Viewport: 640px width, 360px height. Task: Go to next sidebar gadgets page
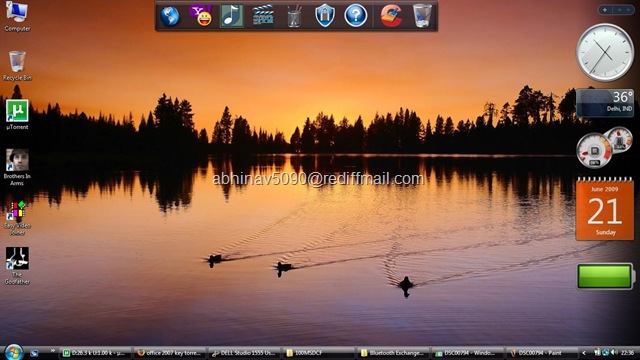pyautogui.click(x=628, y=10)
